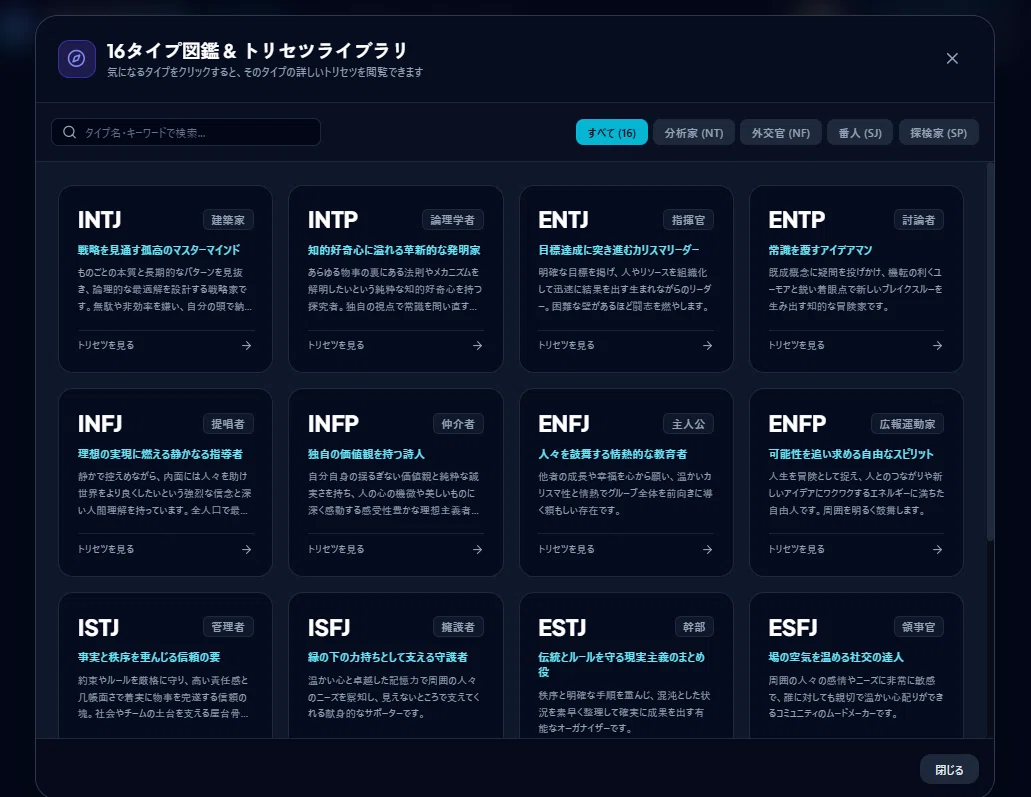Click the arrow icon on the INTP card

coord(477,345)
